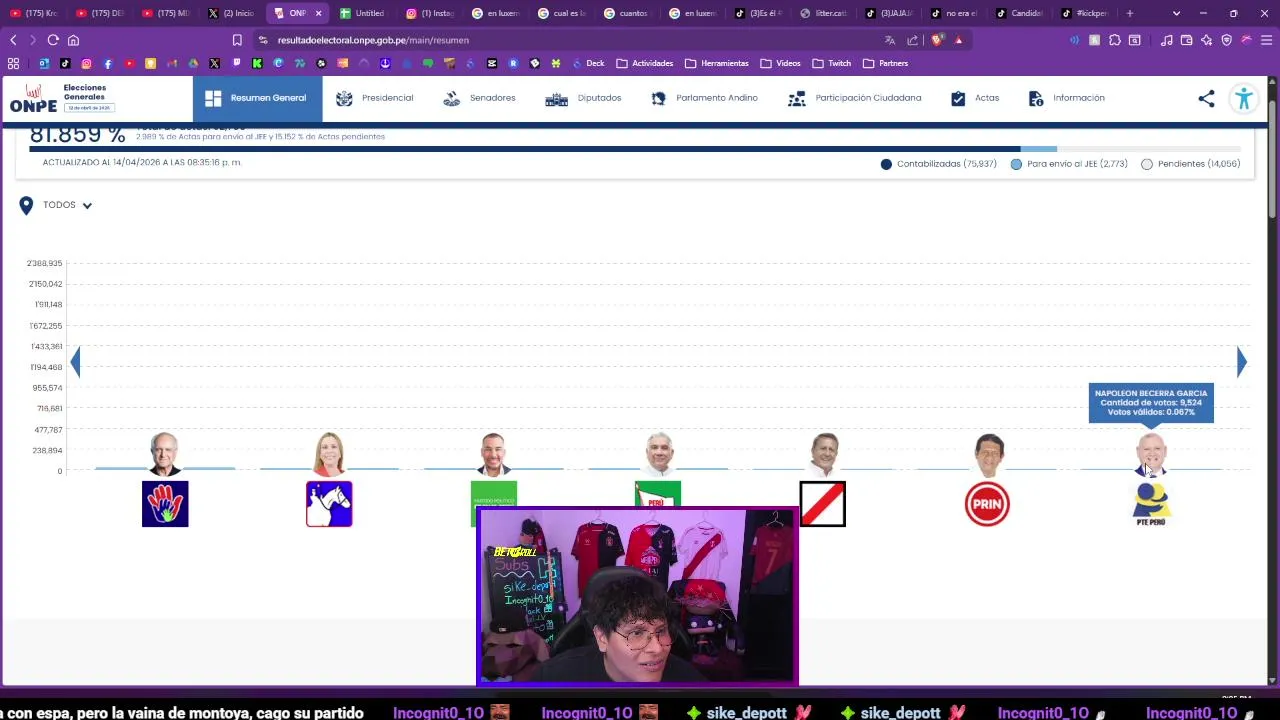Switch to the X Inicio browser tab
The width and height of the screenshot is (1280, 720).
click(232, 13)
